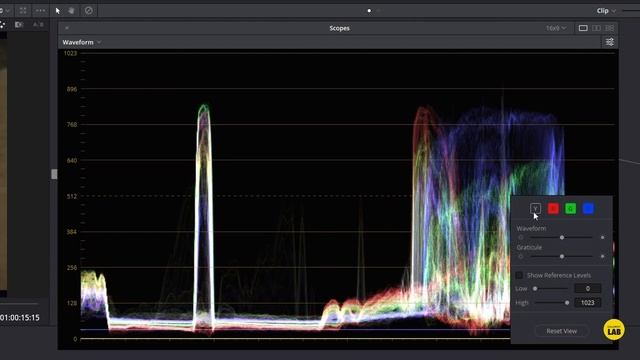Click the 512 graticule label
The height and width of the screenshot is (360, 640).
pos(72,196)
